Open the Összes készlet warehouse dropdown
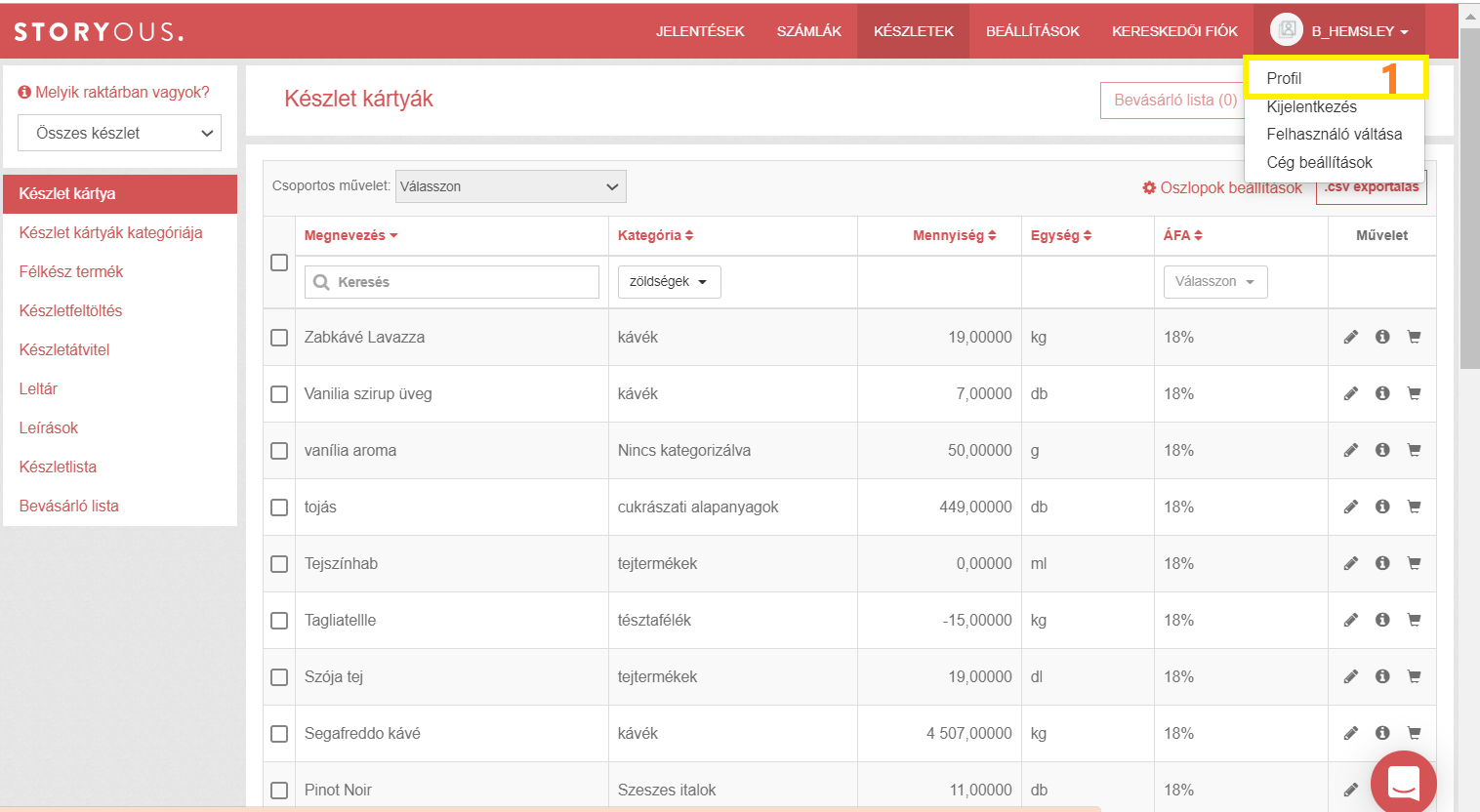1480x812 pixels. [x=119, y=133]
